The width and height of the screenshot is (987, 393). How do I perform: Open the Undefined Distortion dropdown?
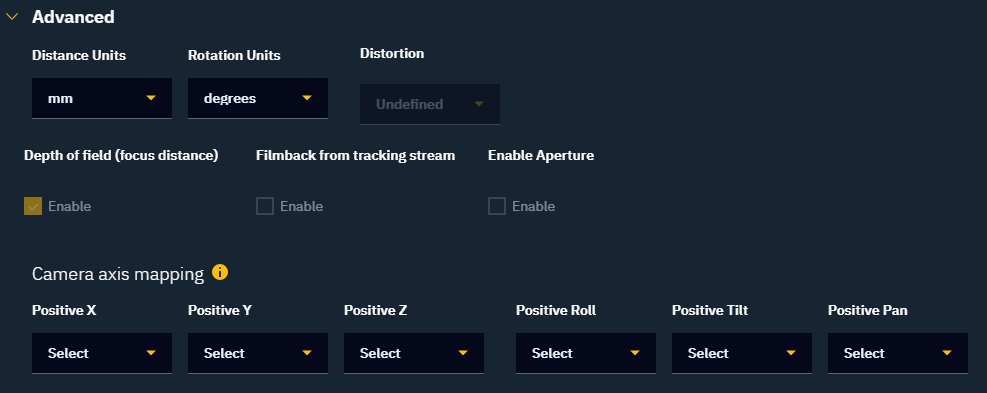tap(430, 104)
